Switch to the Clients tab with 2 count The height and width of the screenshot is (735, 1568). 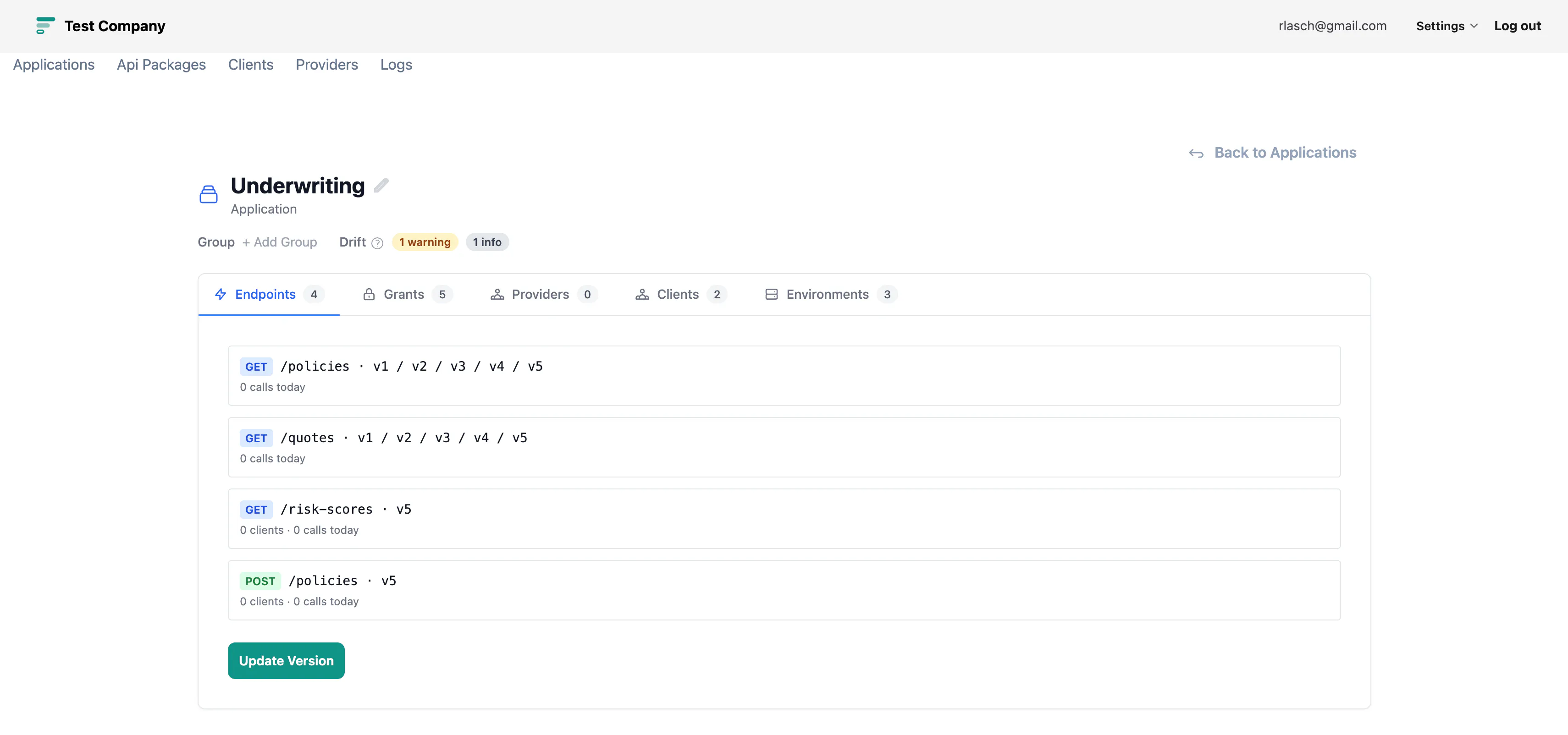tap(681, 295)
